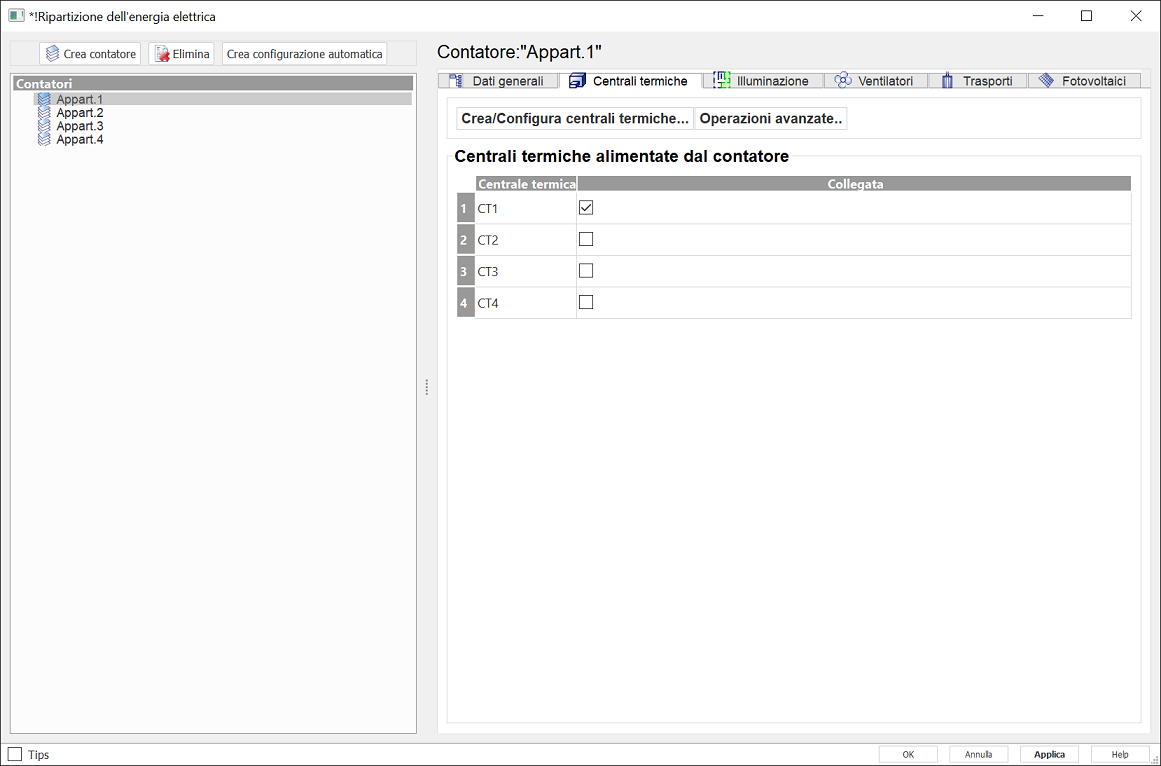Open Crea/Configura centrali termiche dialog
This screenshot has width=1161, height=766.
point(575,119)
